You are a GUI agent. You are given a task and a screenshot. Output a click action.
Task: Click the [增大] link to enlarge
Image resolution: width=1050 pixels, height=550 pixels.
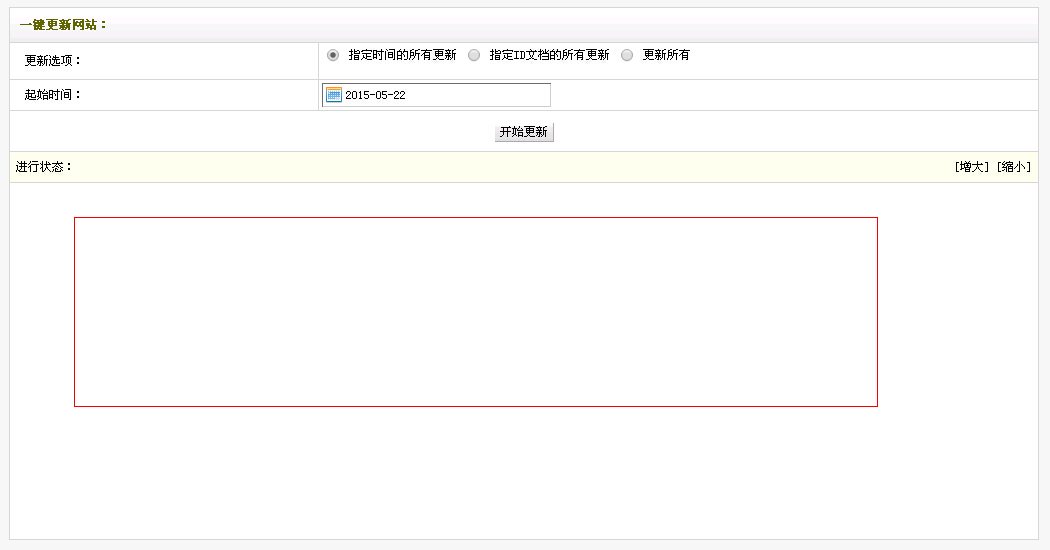972,167
